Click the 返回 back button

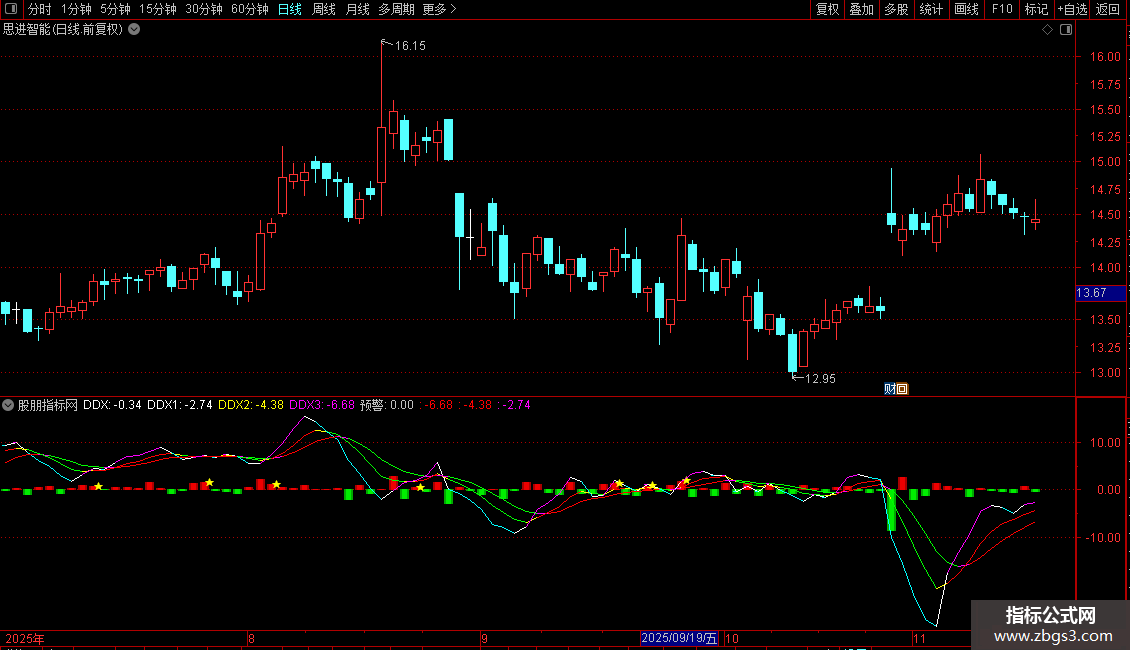[x=1108, y=9]
